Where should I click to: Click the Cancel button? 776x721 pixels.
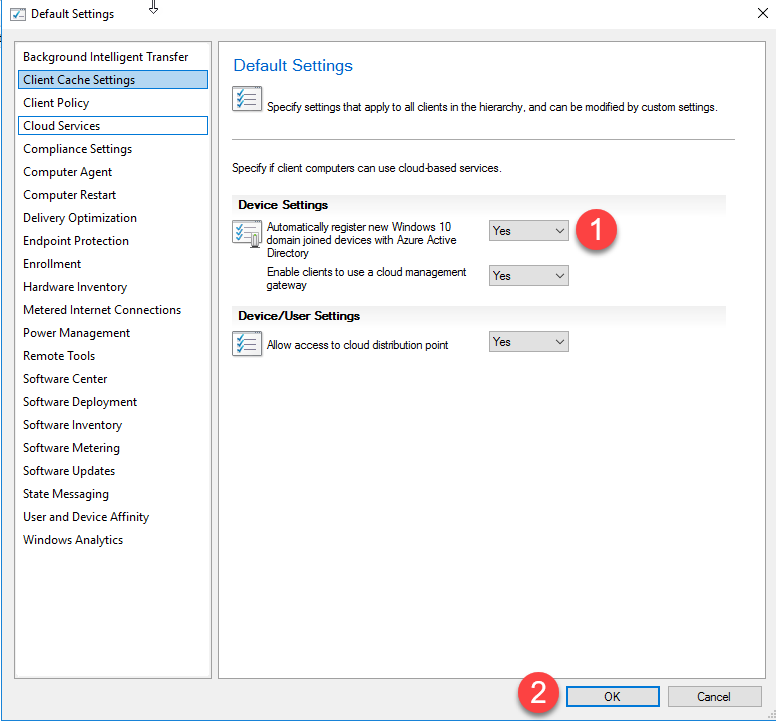pyautogui.click(x=714, y=697)
